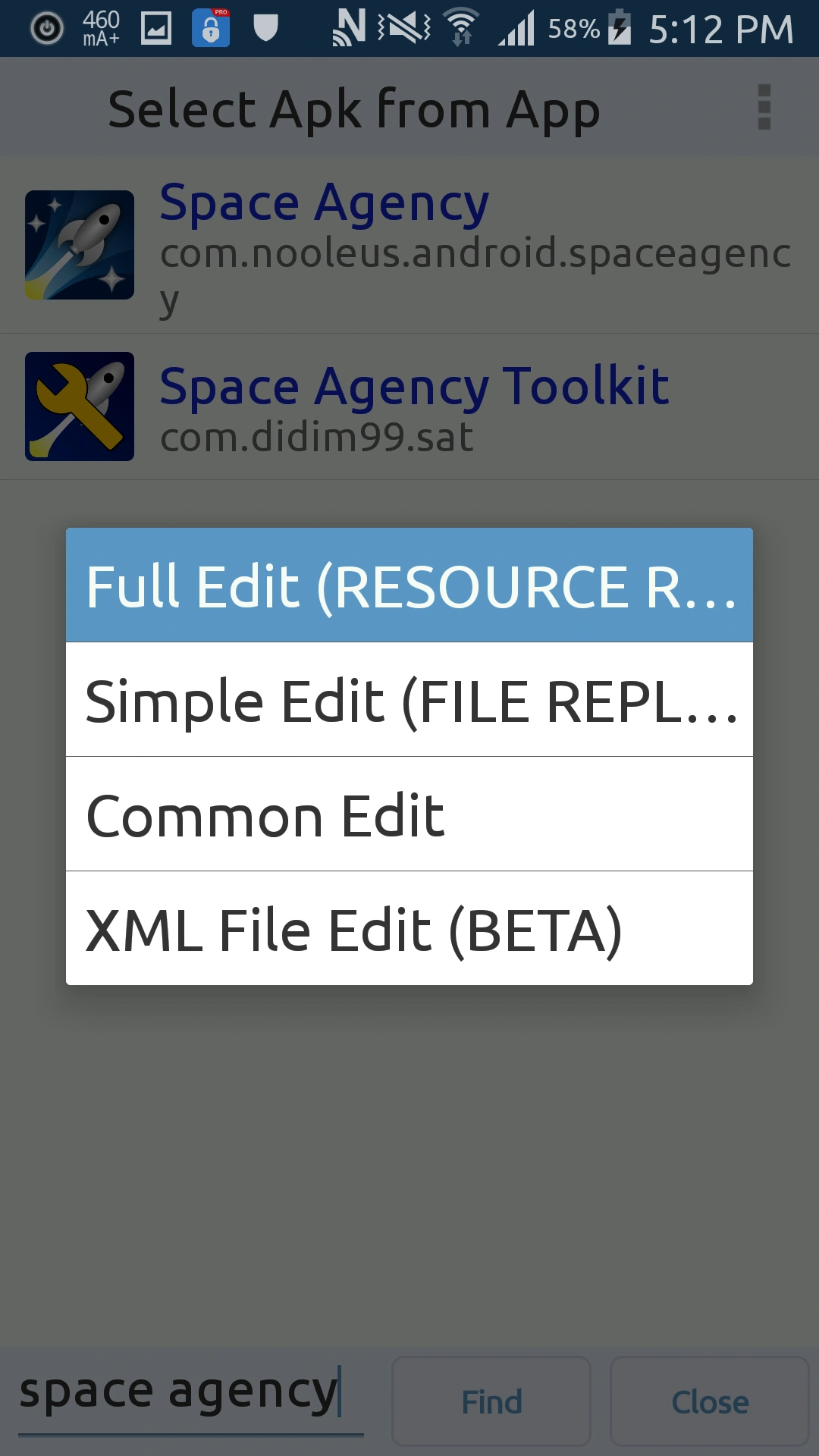Tap the charging battery icon
The width and height of the screenshot is (819, 1456).
pos(620,28)
